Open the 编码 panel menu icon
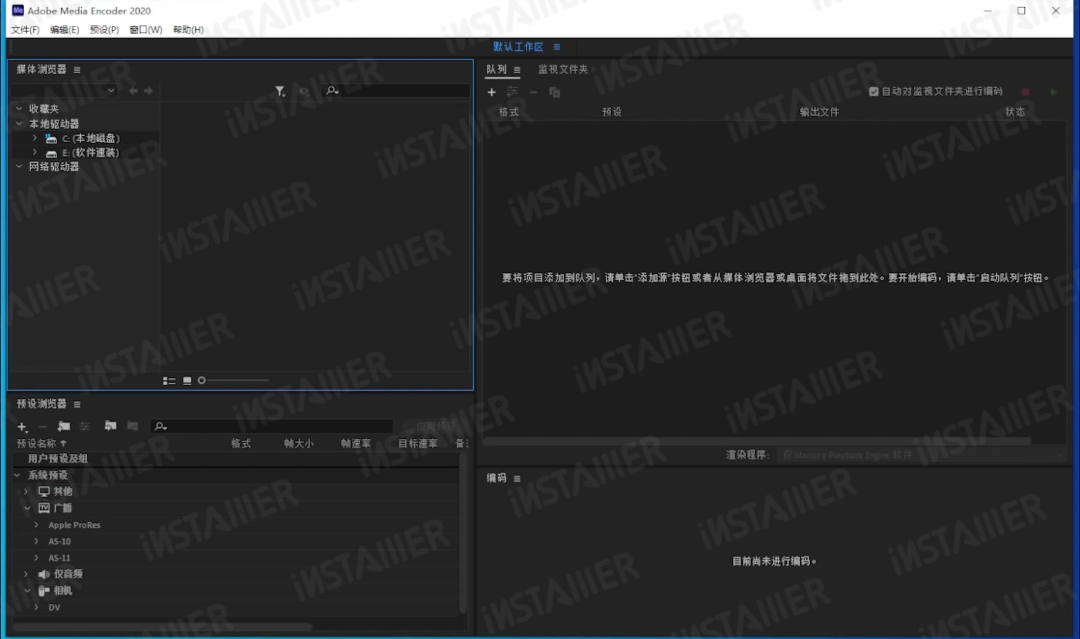This screenshot has height=639, width=1080. coord(517,479)
